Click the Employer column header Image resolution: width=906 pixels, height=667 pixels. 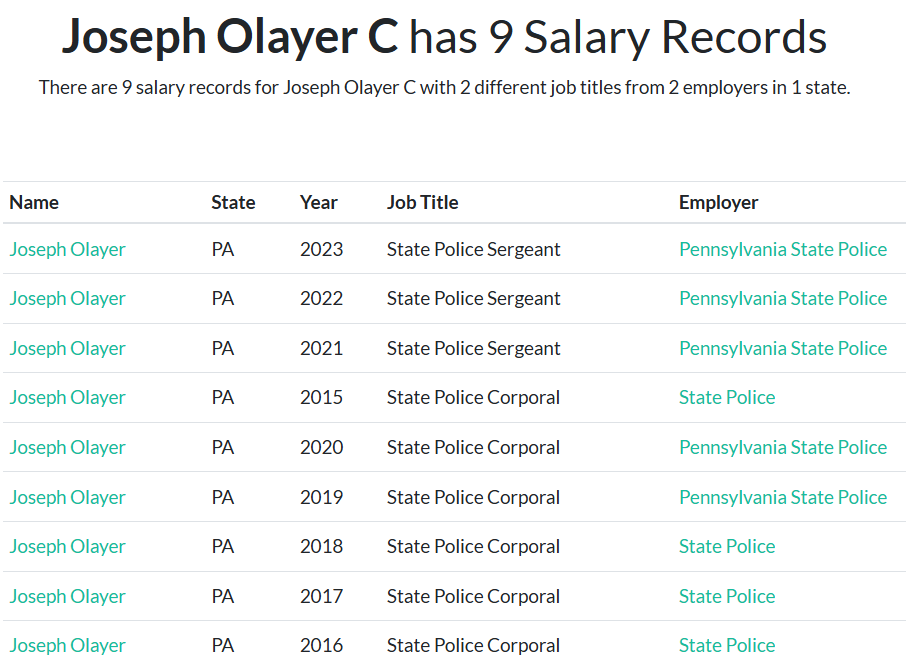(718, 202)
